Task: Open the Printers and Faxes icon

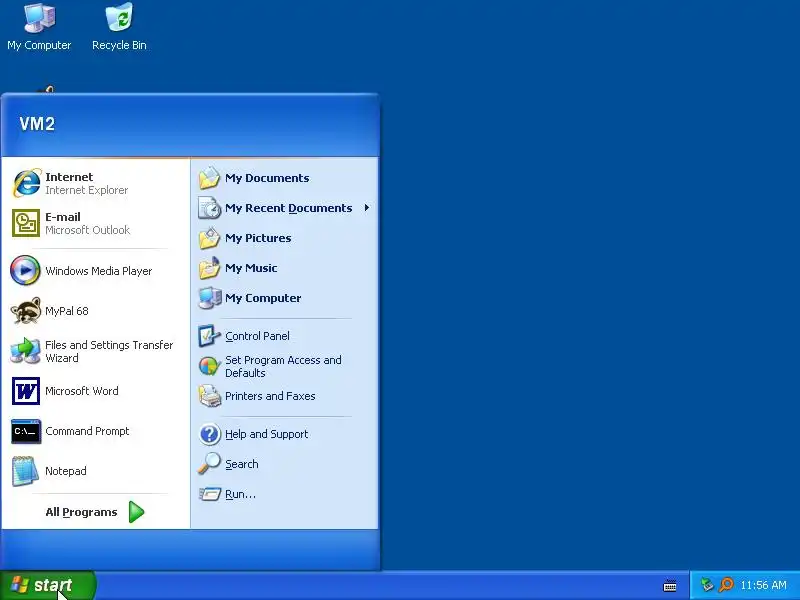Action: click(x=209, y=396)
